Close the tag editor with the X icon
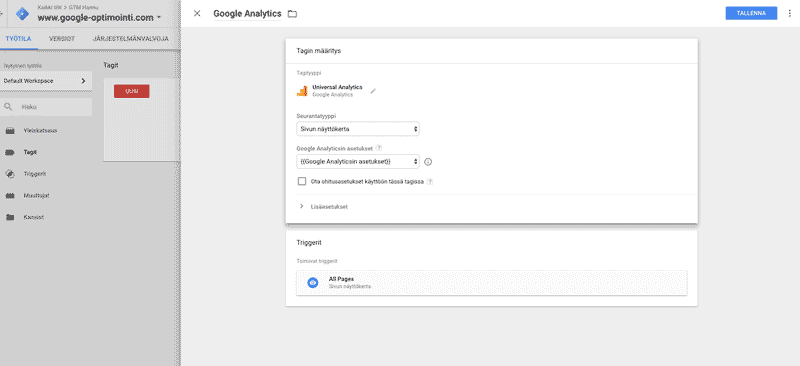The height and width of the screenshot is (366, 800). 197,13
